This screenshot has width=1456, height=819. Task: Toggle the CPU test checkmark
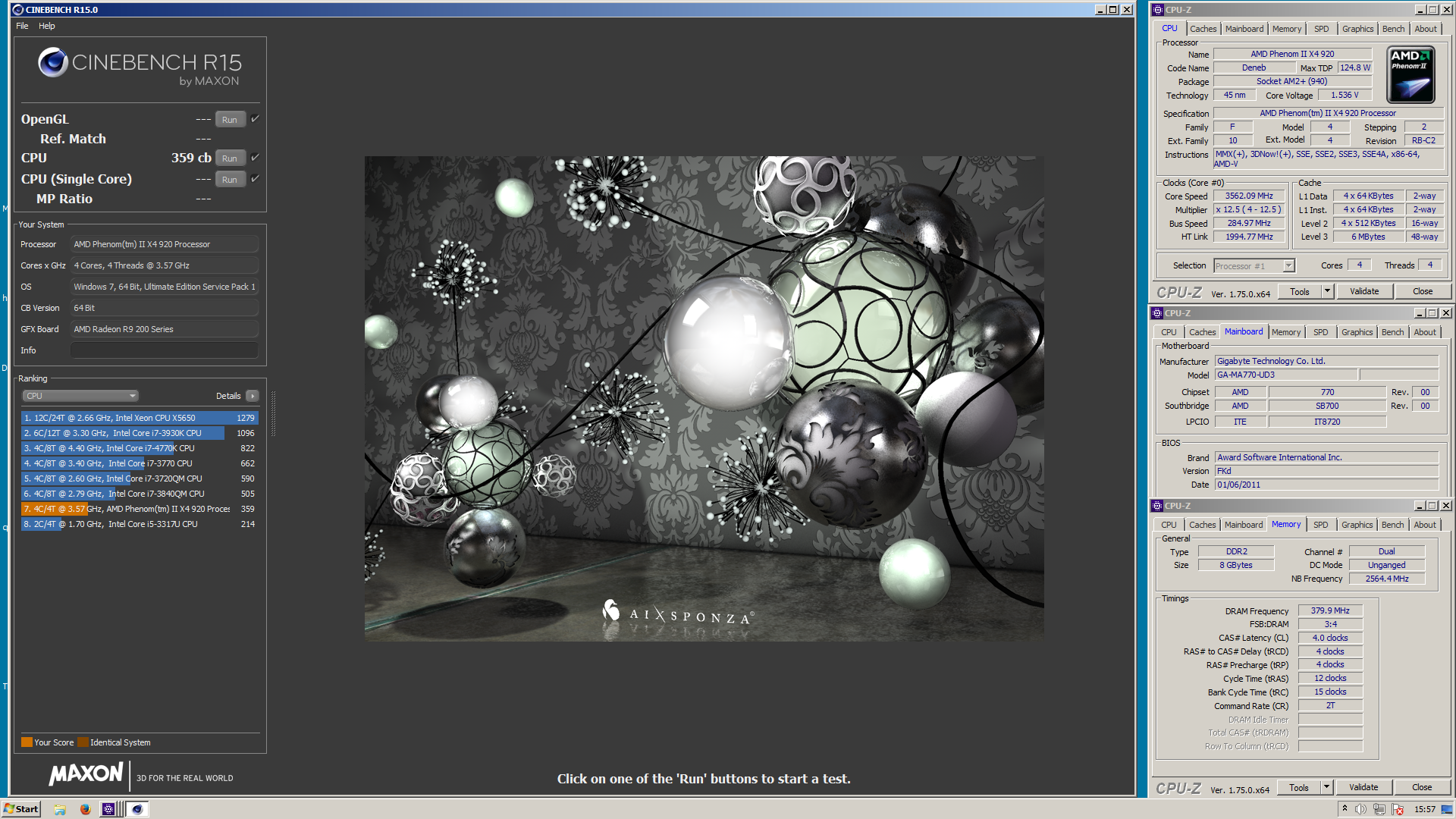[x=256, y=158]
